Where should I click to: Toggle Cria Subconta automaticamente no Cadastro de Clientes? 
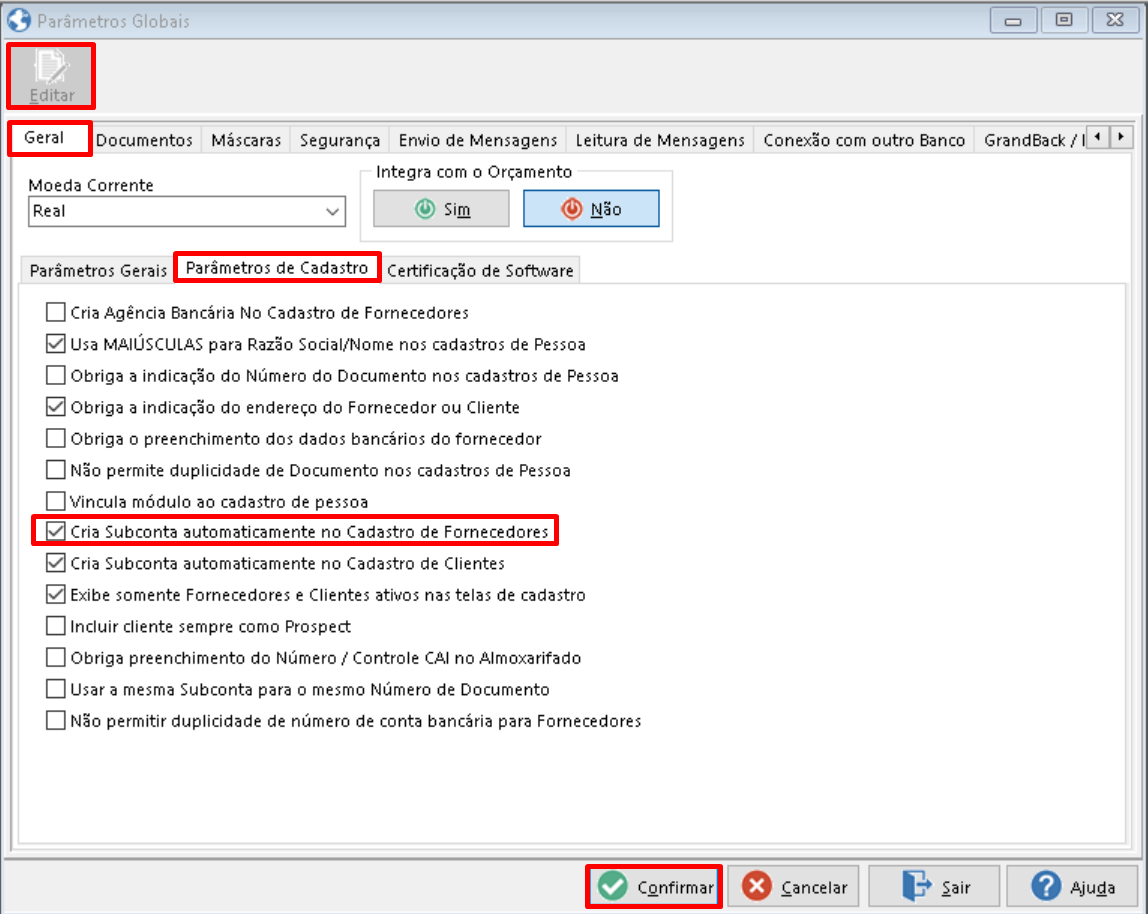(56, 562)
